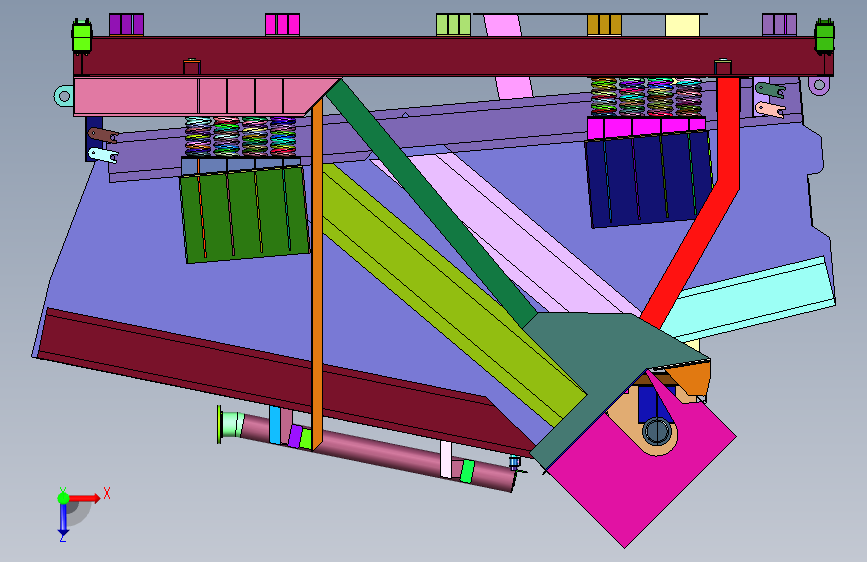The image size is (867, 562).
Task: Select the grey circular shaft end in housing
Action: (656, 431)
